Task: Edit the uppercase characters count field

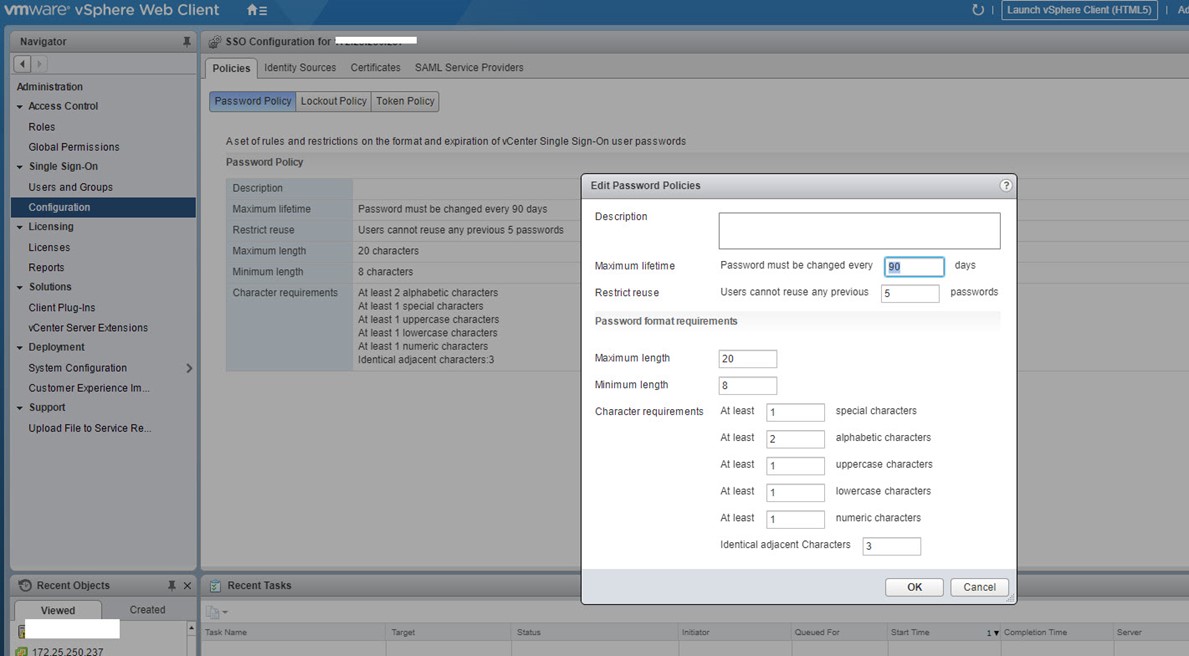Action: pos(795,466)
